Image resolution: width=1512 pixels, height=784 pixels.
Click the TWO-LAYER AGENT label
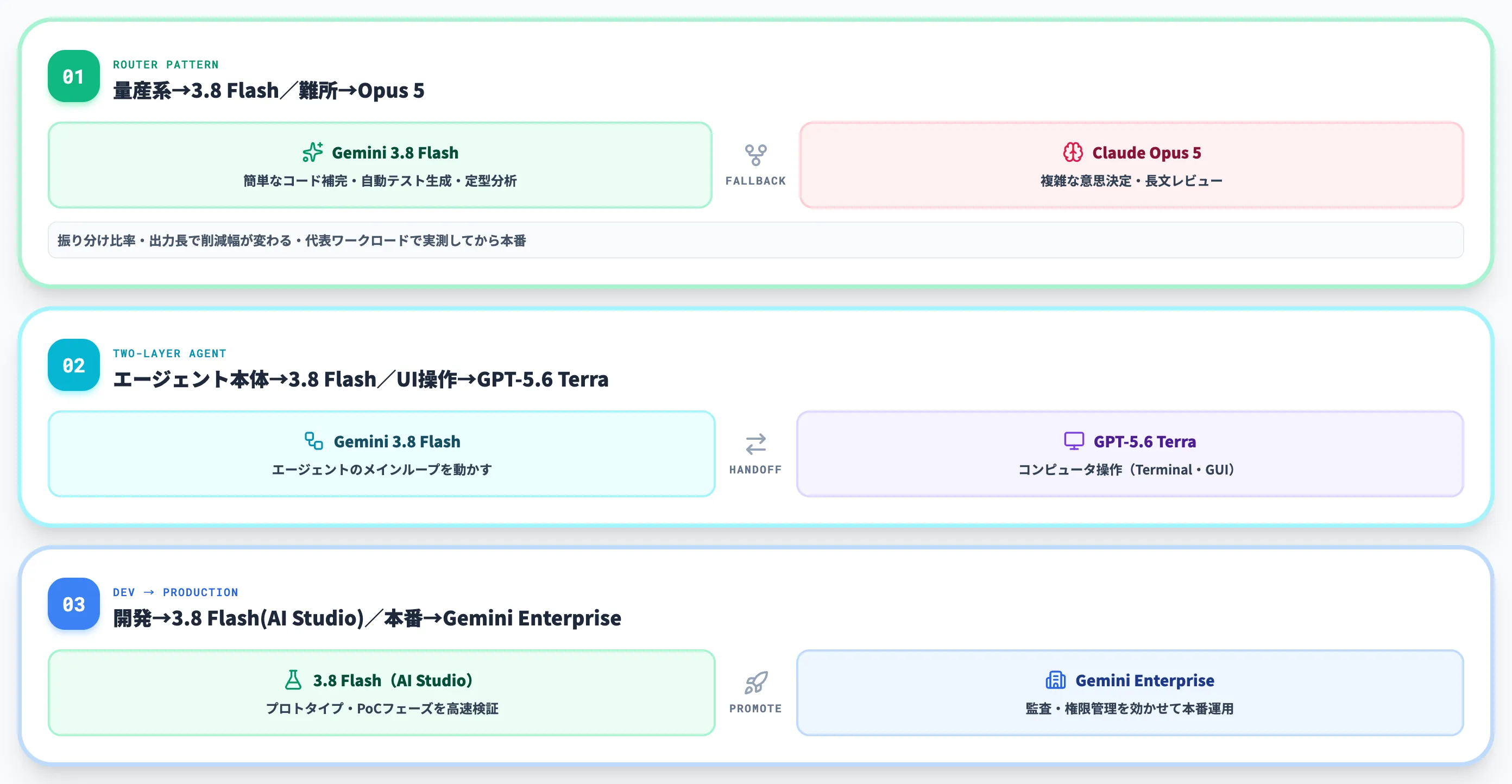169,353
